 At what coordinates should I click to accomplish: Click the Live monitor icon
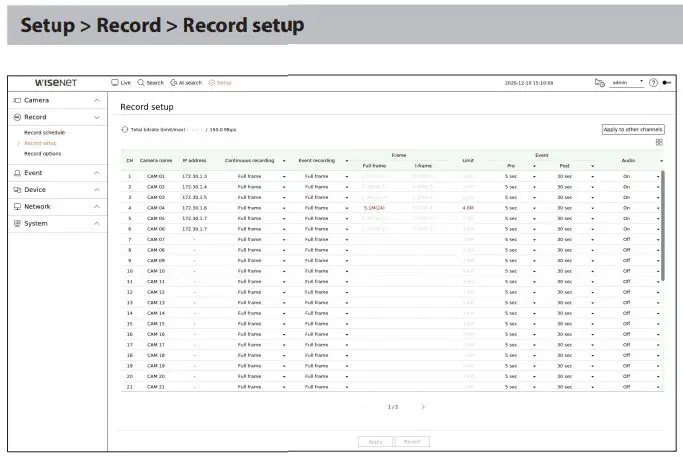115,82
